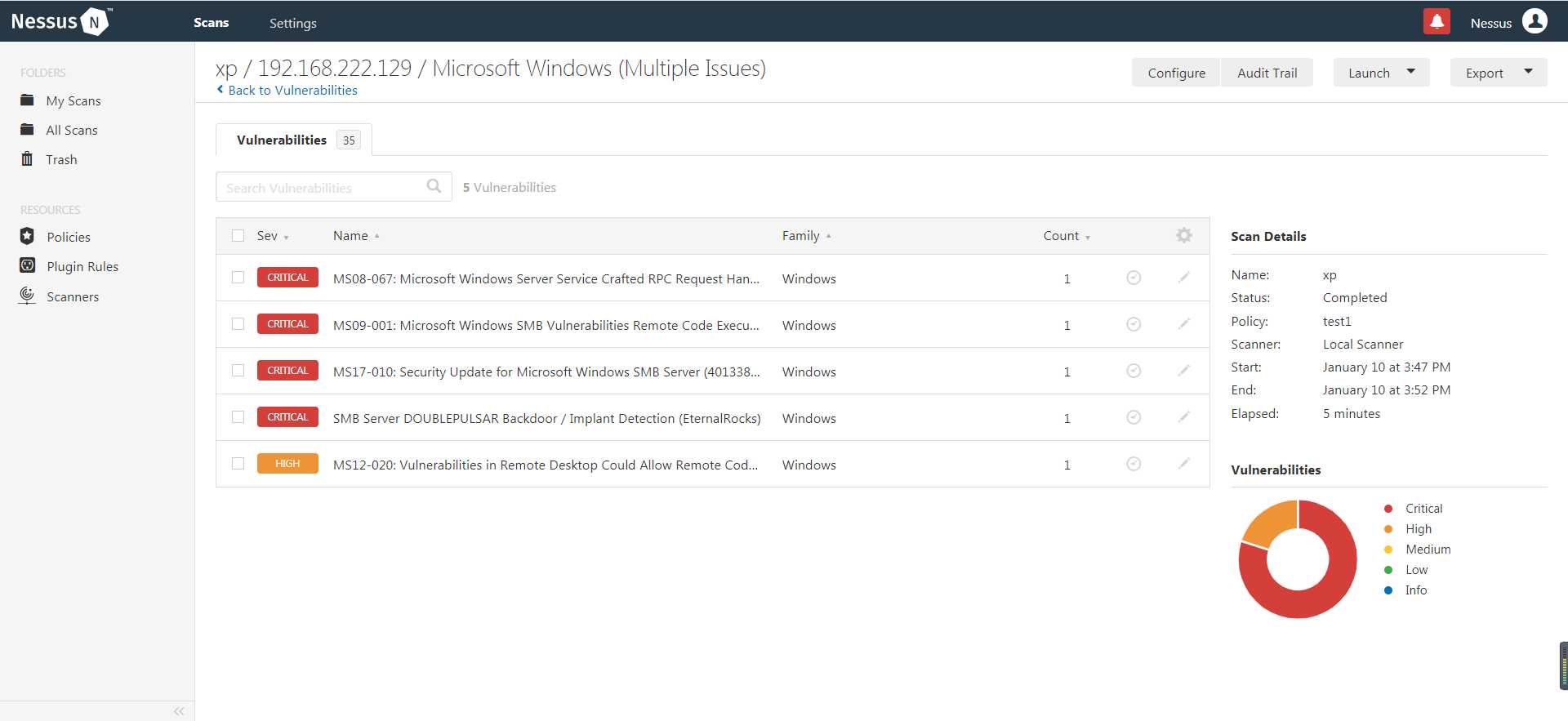Sort by Count column

click(x=1067, y=236)
